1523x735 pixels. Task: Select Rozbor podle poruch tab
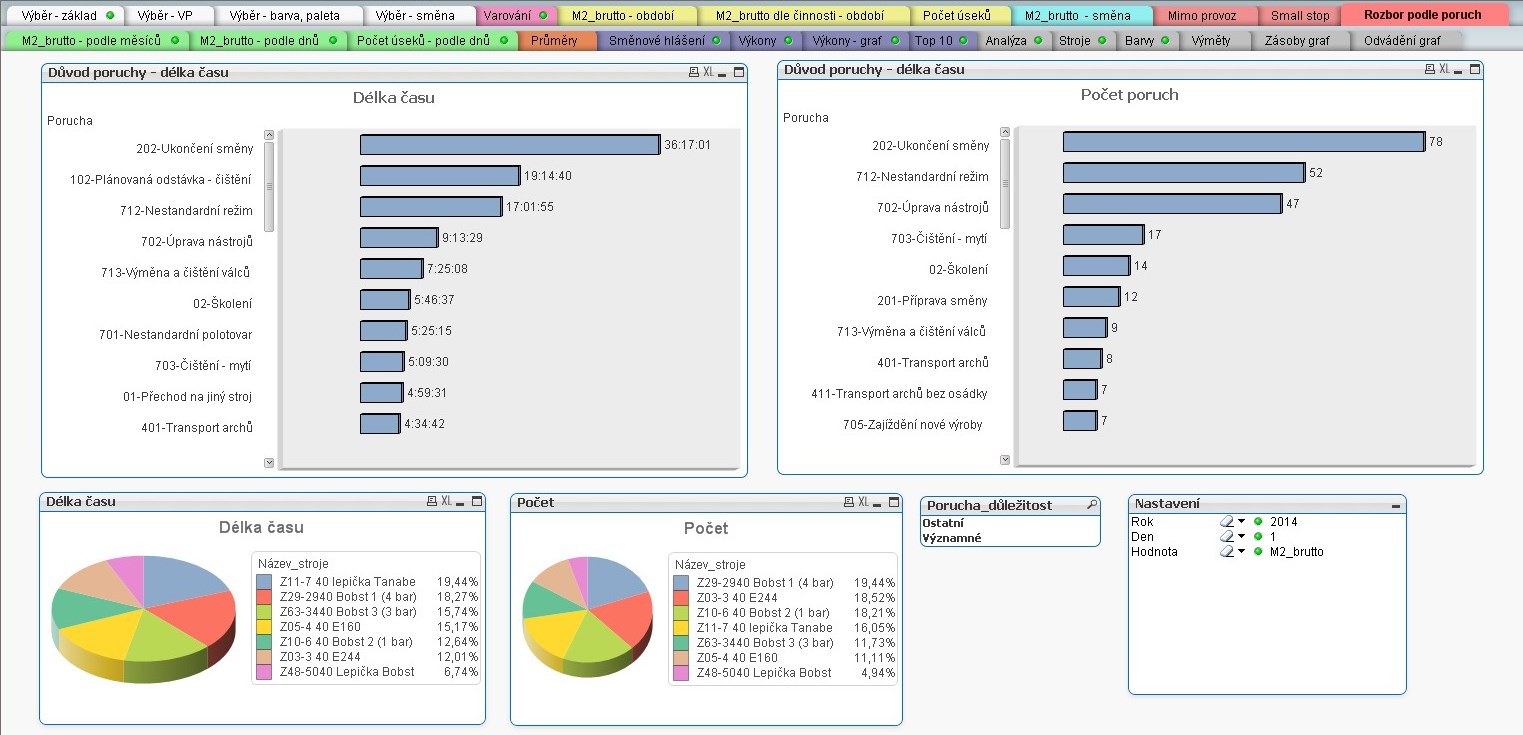pos(1423,15)
